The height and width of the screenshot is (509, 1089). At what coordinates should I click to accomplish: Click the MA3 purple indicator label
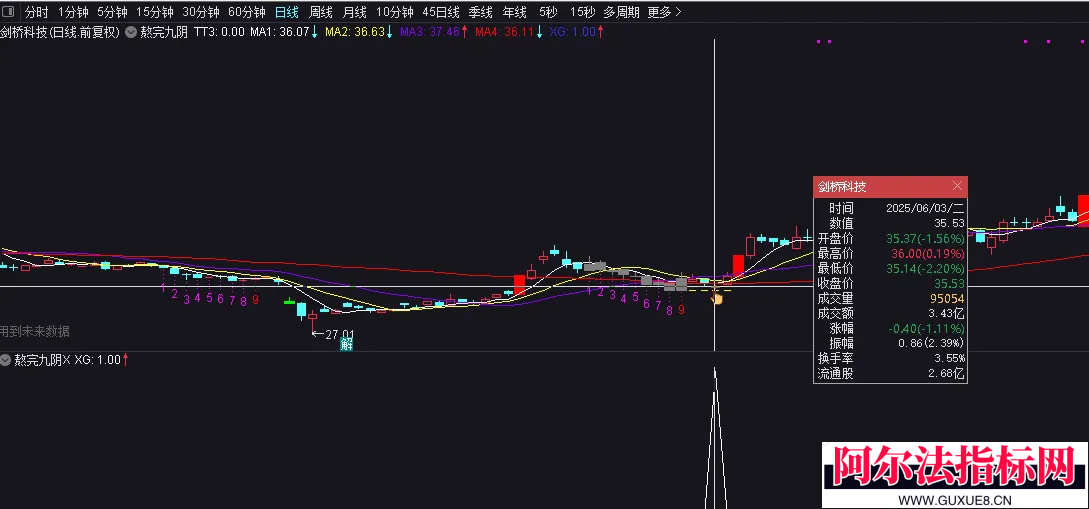click(x=430, y=32)
